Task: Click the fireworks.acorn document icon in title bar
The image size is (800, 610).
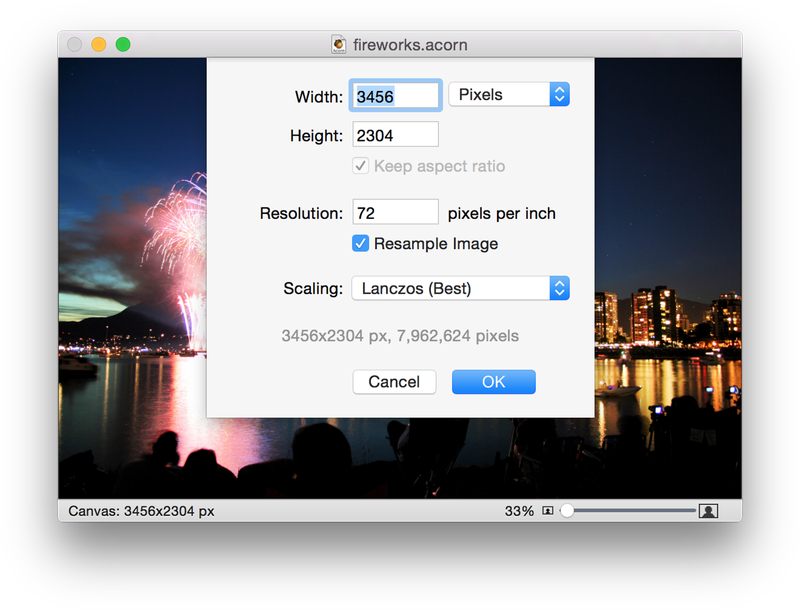Action: (x=340, y=45)
